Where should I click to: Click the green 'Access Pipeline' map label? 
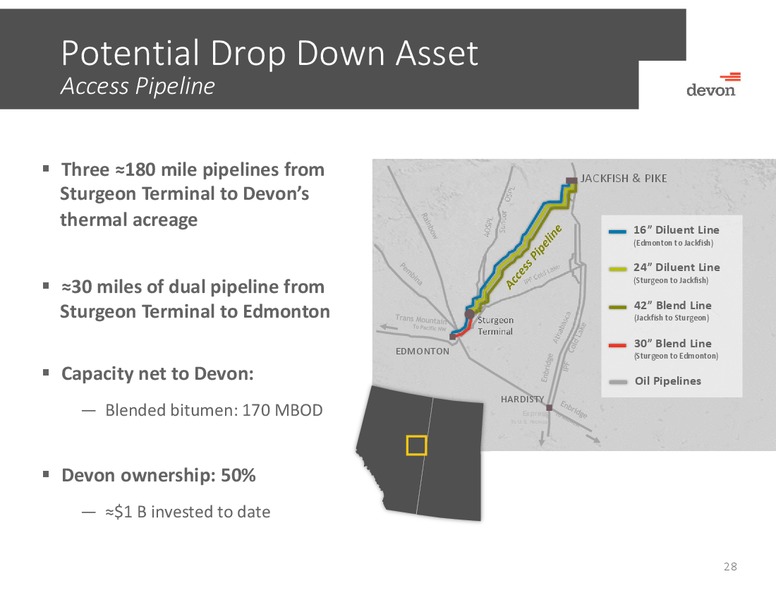[534, 256]
